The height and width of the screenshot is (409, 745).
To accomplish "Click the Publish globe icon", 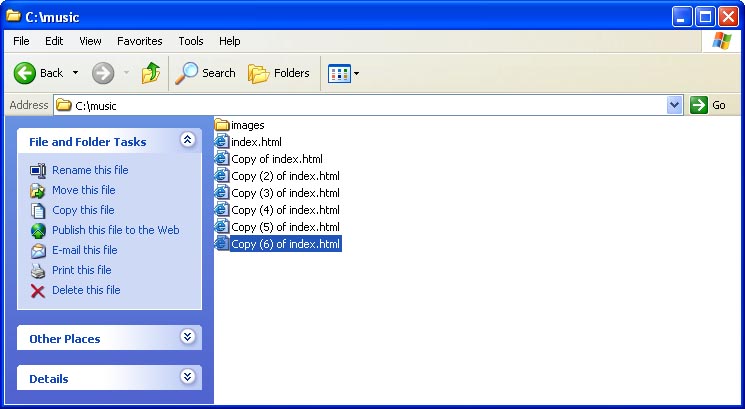I will click(x=38, y=230).
